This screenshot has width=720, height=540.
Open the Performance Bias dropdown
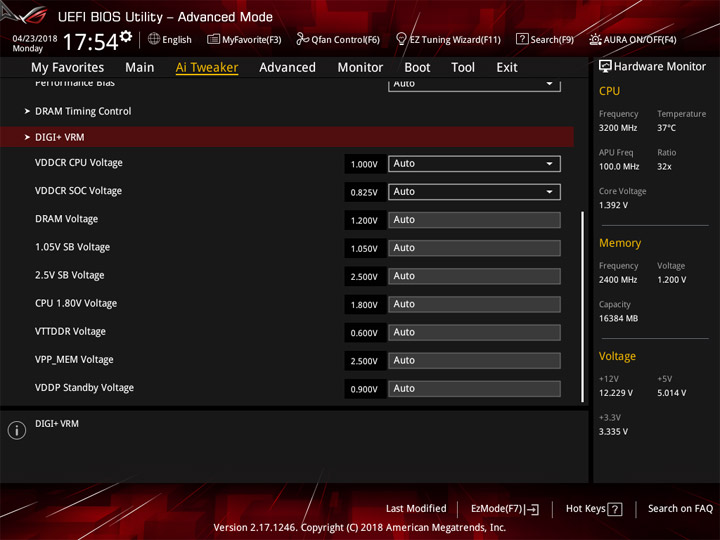click(474, 84)
